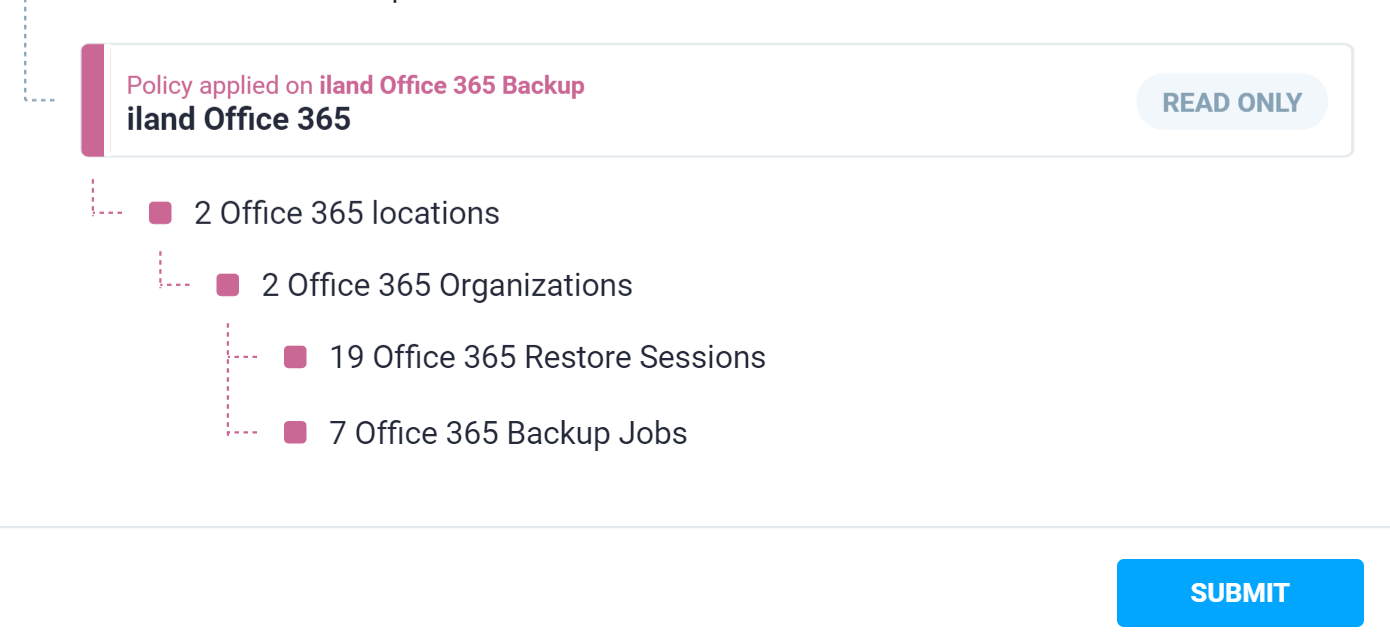1390x639 pixels.
Task: Select the iland Office 365 policy title
Action: [x=238, y=120]
